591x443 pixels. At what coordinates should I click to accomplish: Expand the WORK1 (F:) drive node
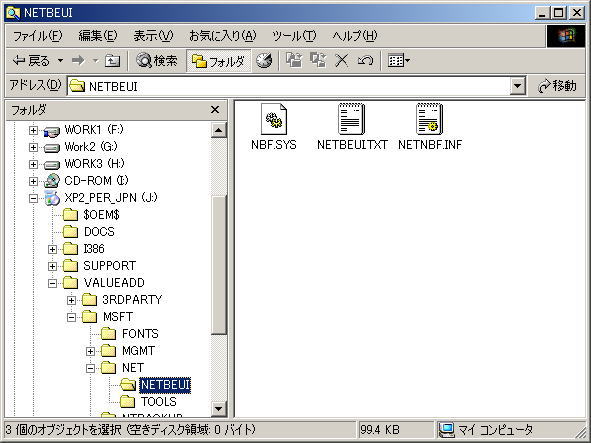click(x=33, y=130)
